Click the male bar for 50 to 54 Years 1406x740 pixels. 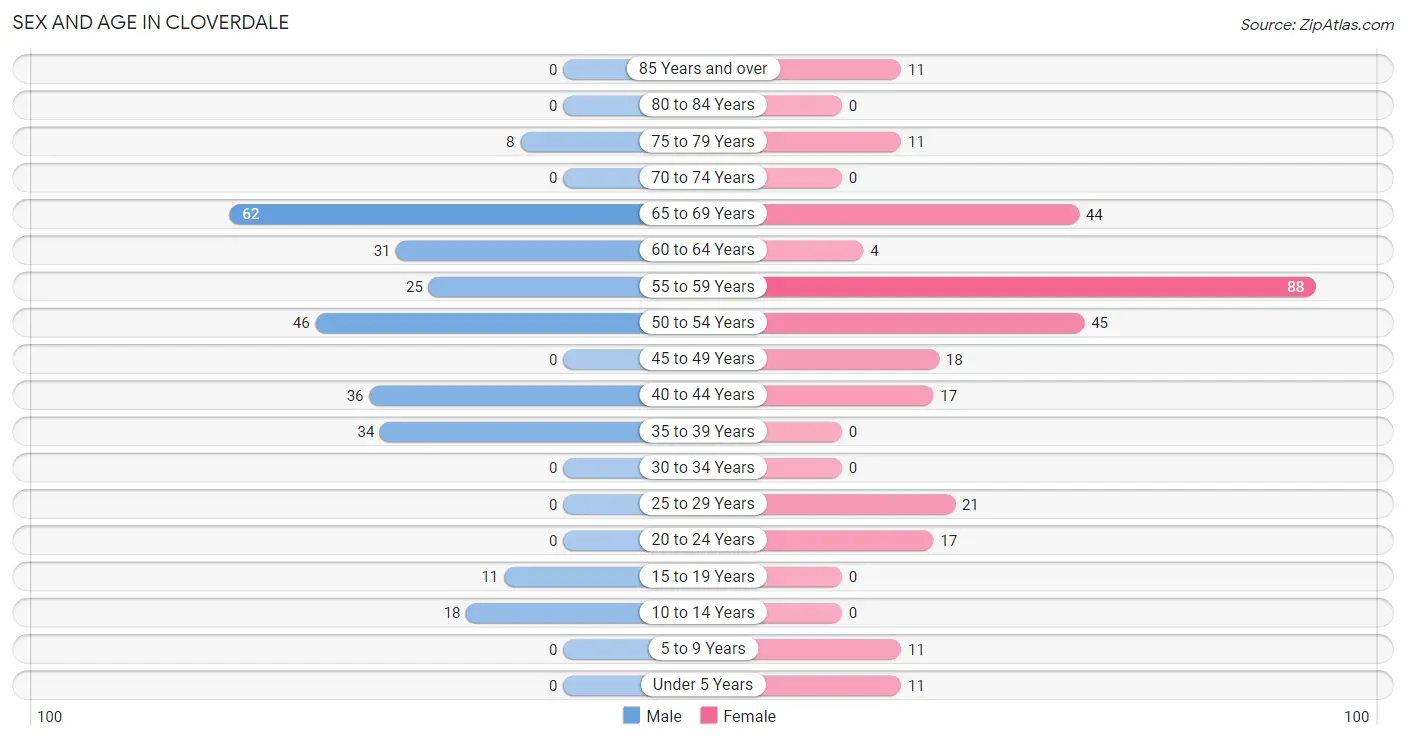click(479, 323)
